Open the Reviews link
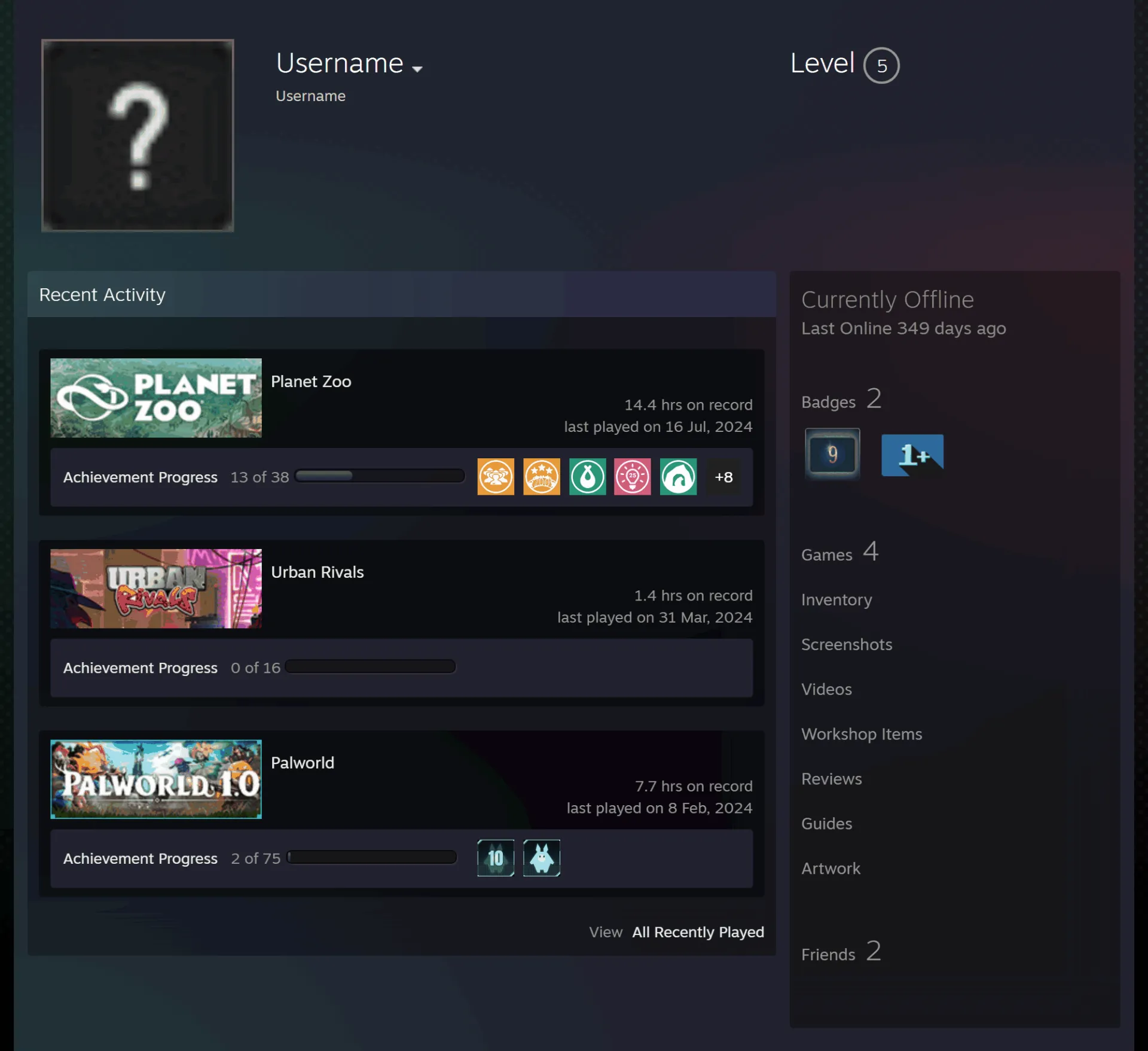 coord(832,779)
